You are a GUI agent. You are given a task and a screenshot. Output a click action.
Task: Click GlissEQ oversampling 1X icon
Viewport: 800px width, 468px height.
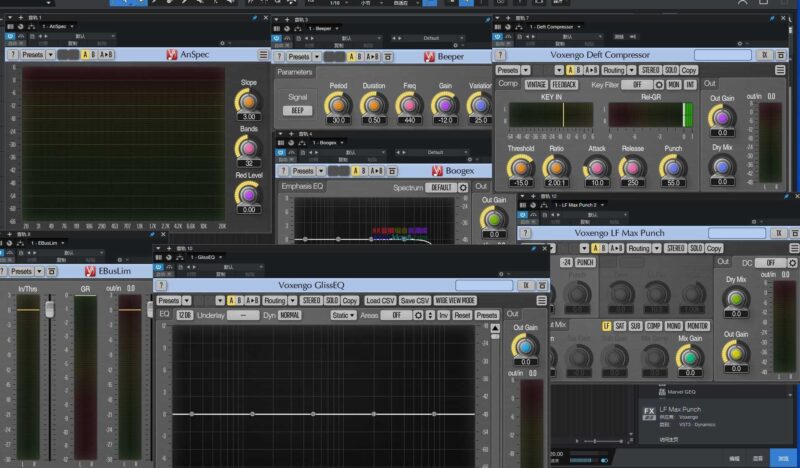pyautogui.click(x=526, y=285)
